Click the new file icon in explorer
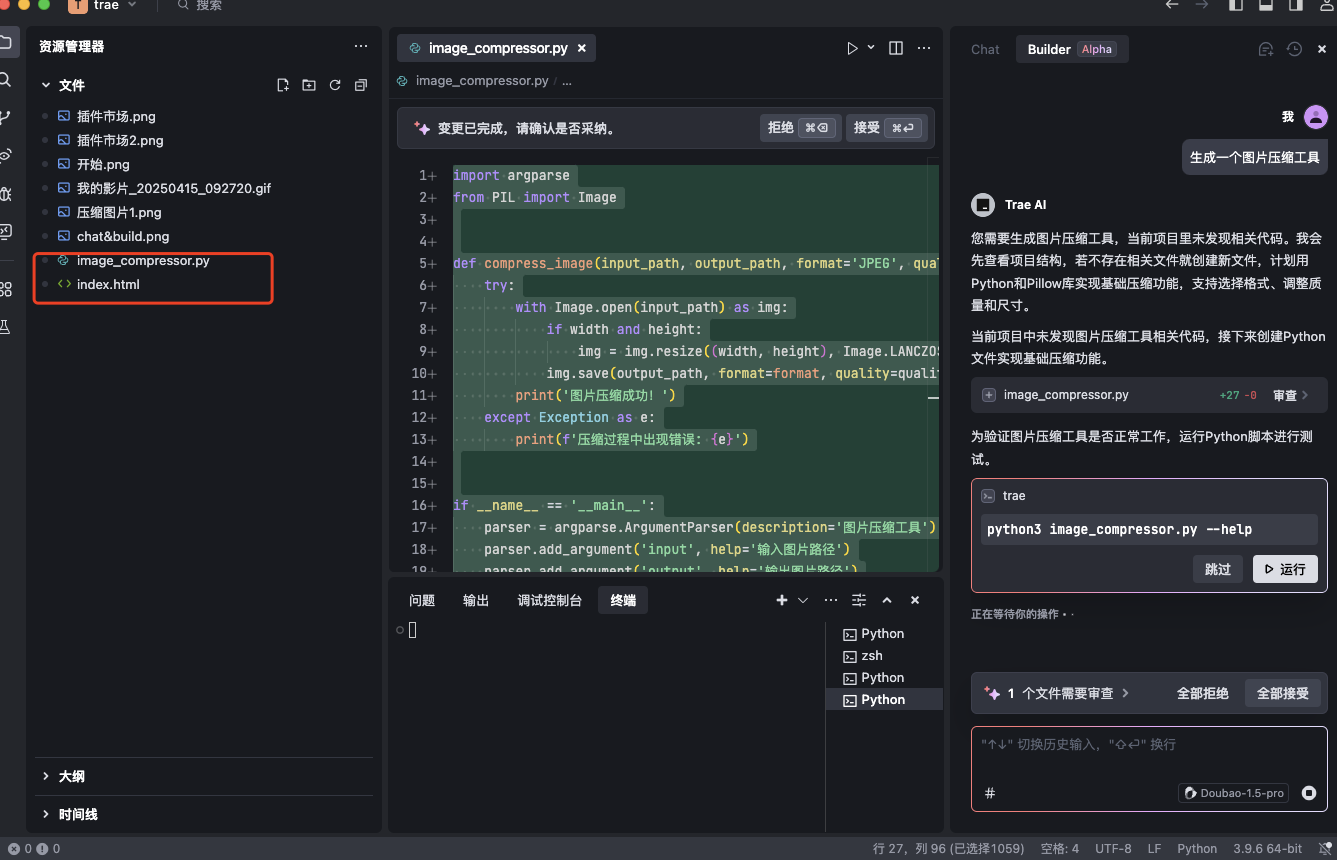Screen dimensions: 1337x860 click(283, 85)
